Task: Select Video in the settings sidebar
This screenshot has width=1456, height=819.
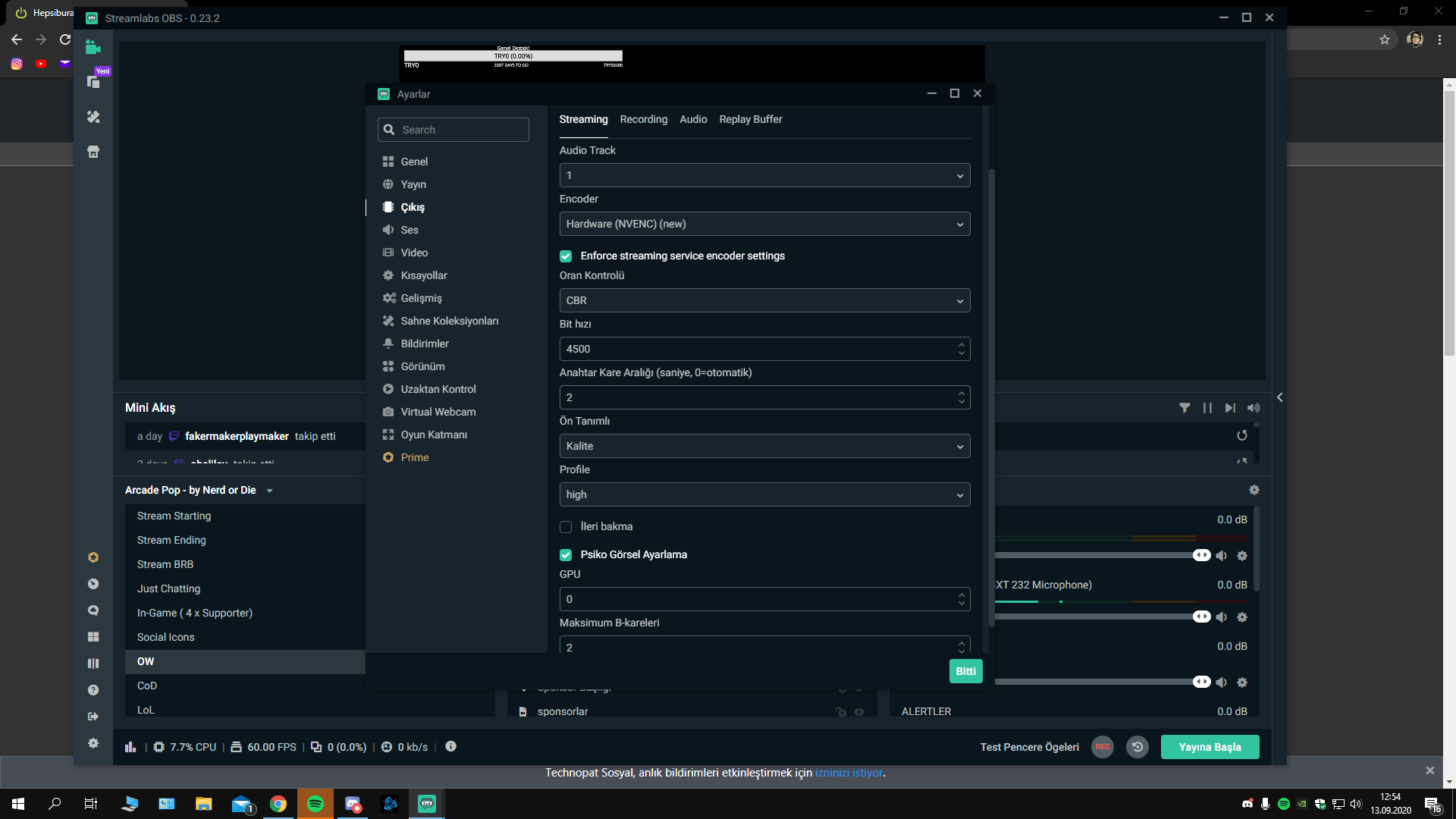Action: point(414,253)
